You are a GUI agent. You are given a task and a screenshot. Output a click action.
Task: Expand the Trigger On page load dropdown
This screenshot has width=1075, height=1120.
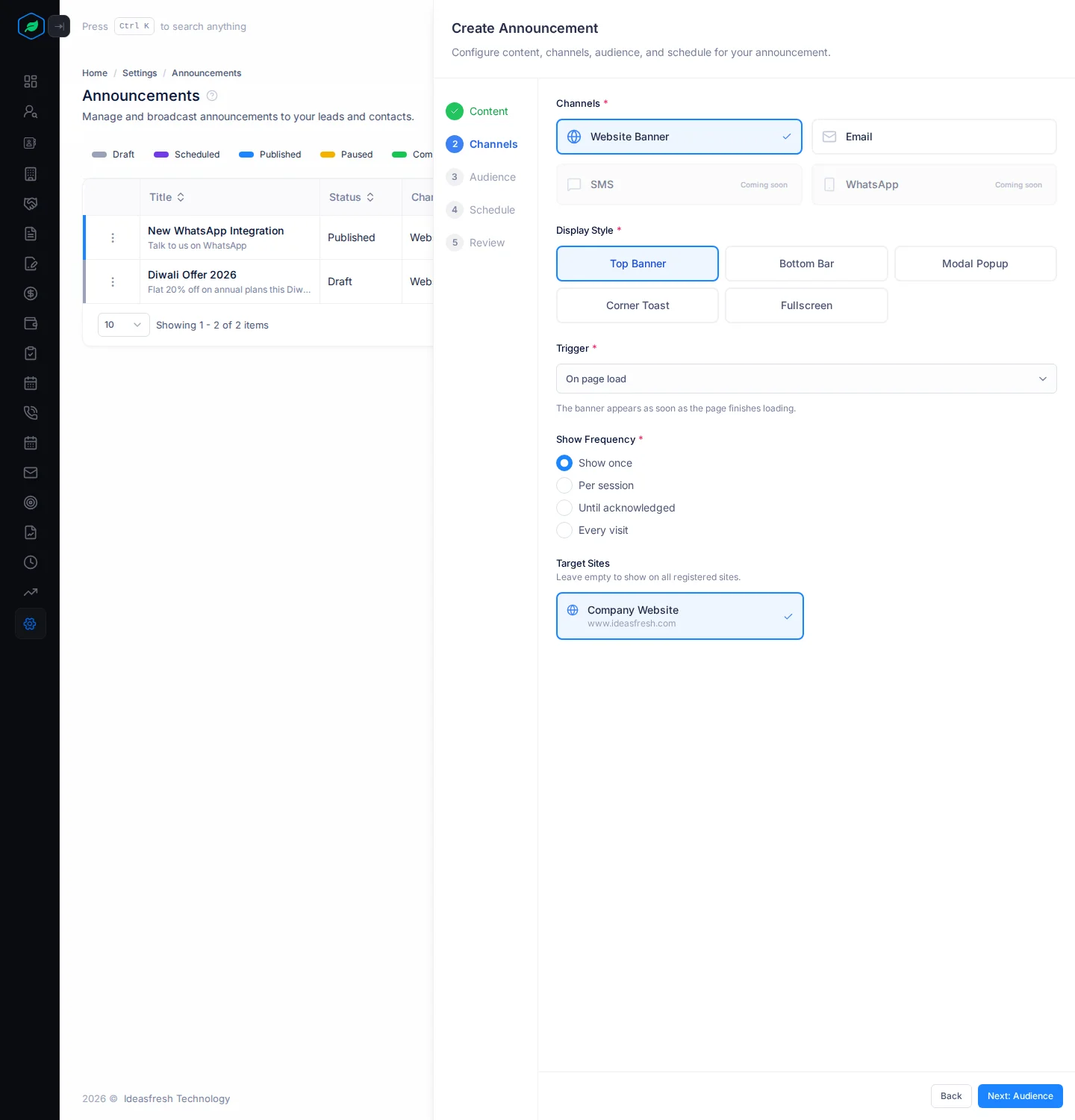(x=806, y=379)
